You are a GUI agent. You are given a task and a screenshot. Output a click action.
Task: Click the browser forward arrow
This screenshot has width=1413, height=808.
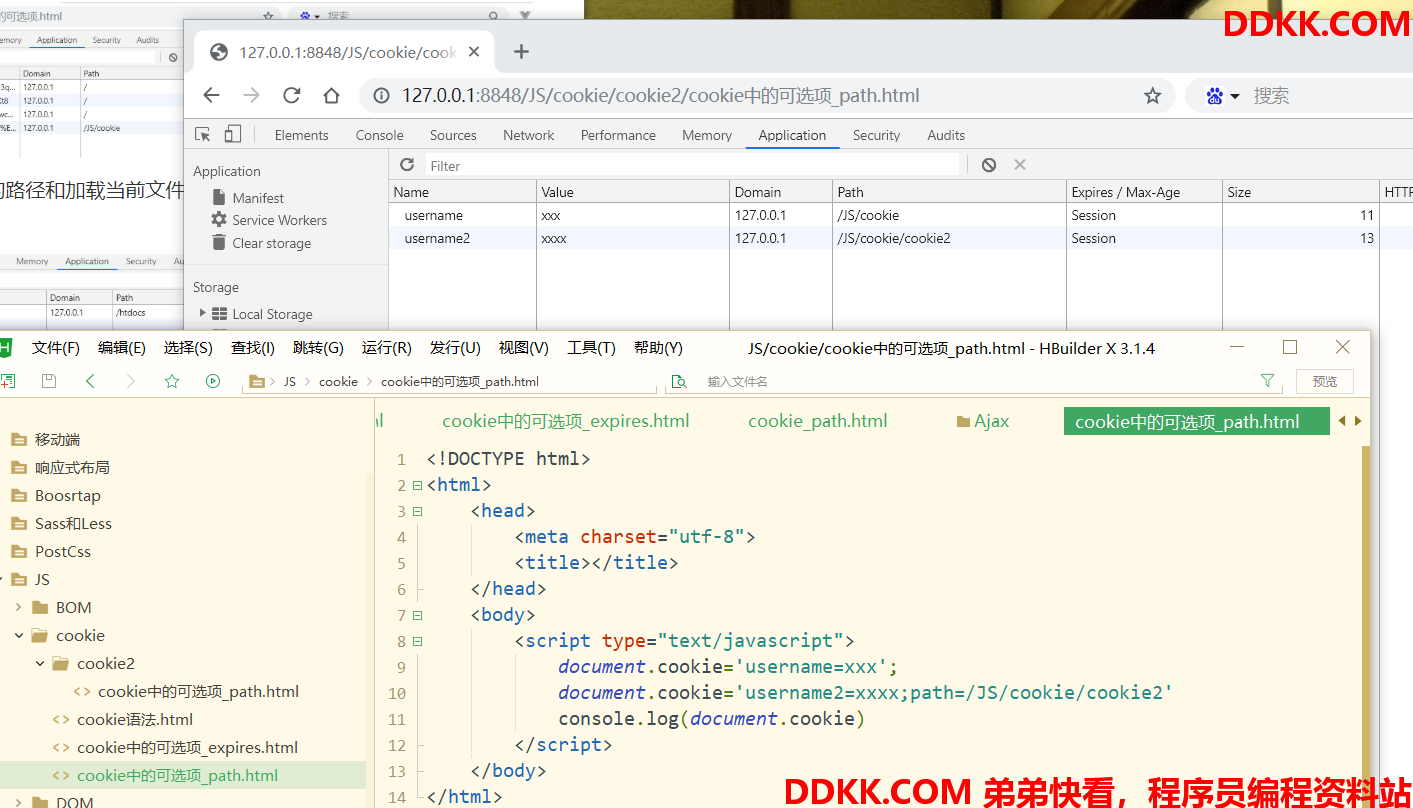coord(251,95)
